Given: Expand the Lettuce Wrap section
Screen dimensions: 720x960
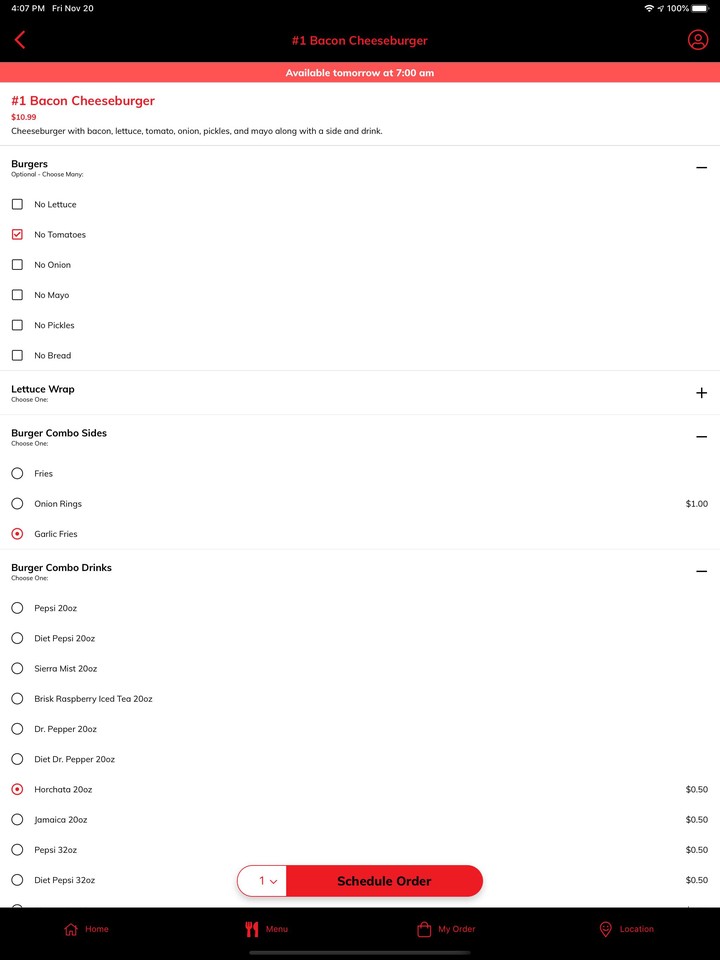Looking at the screenshot, I should coord(701,393).
